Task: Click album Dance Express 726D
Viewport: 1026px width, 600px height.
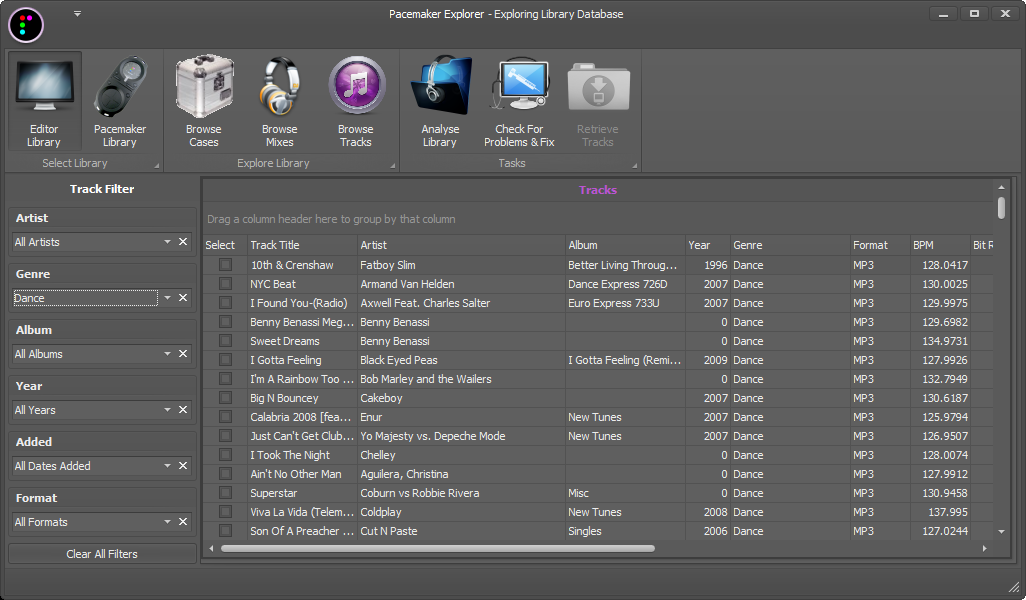Action: 618,284
